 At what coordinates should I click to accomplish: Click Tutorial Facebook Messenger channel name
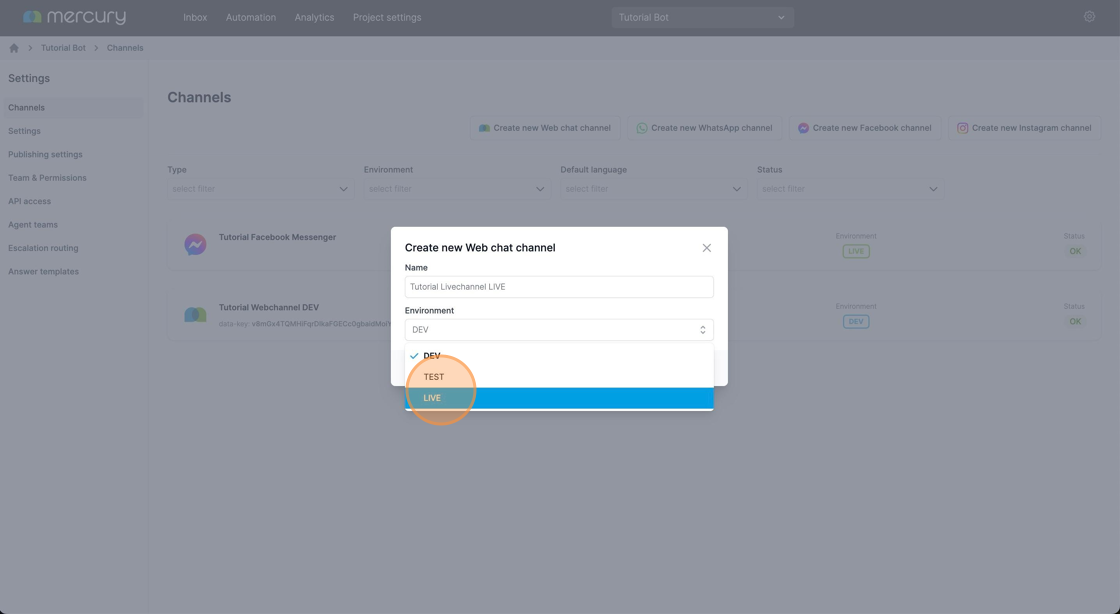(277, 237)
